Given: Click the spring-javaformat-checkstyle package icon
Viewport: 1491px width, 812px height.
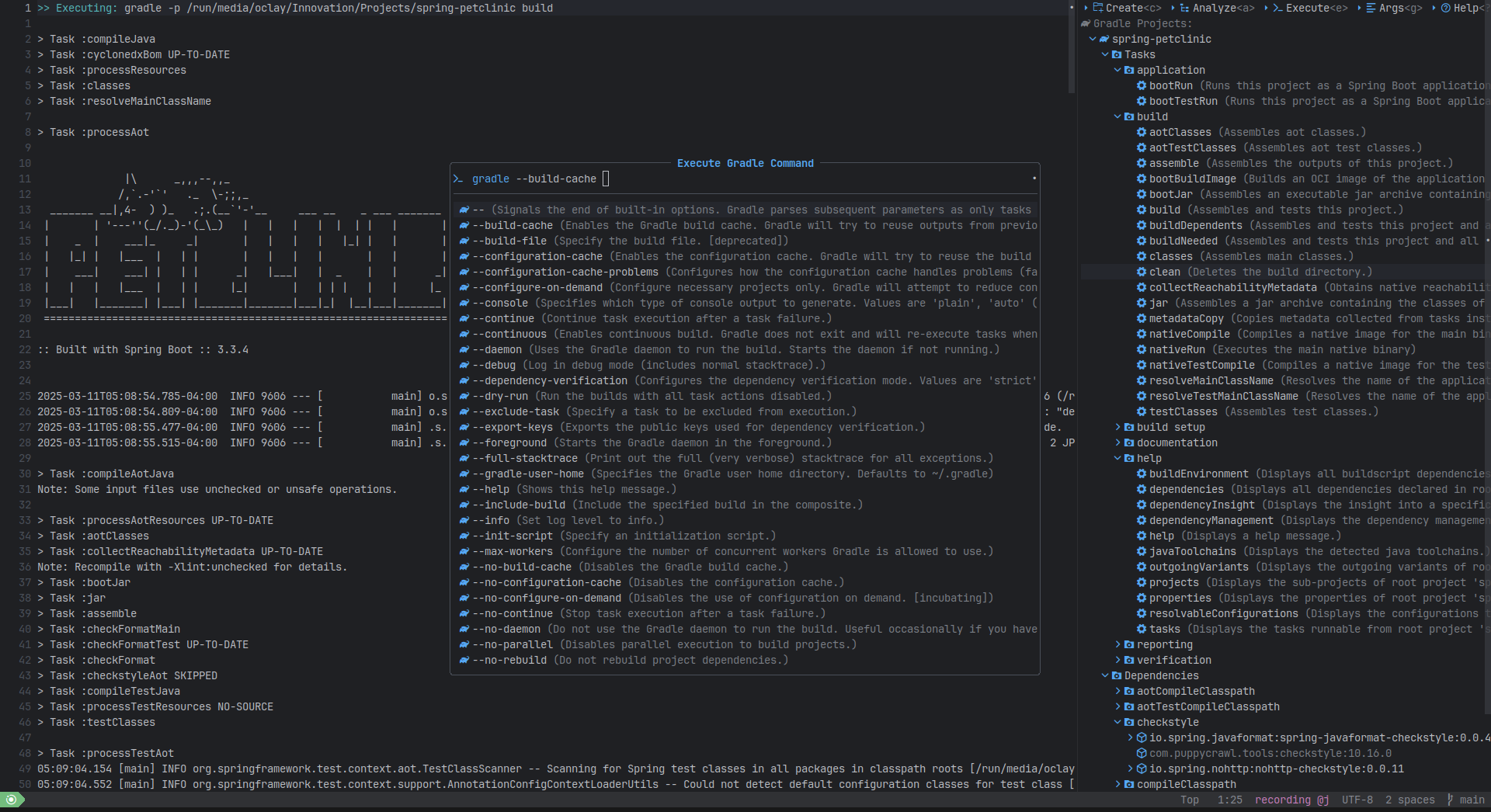Looking at the screenshot, I should coord(1142,737).
